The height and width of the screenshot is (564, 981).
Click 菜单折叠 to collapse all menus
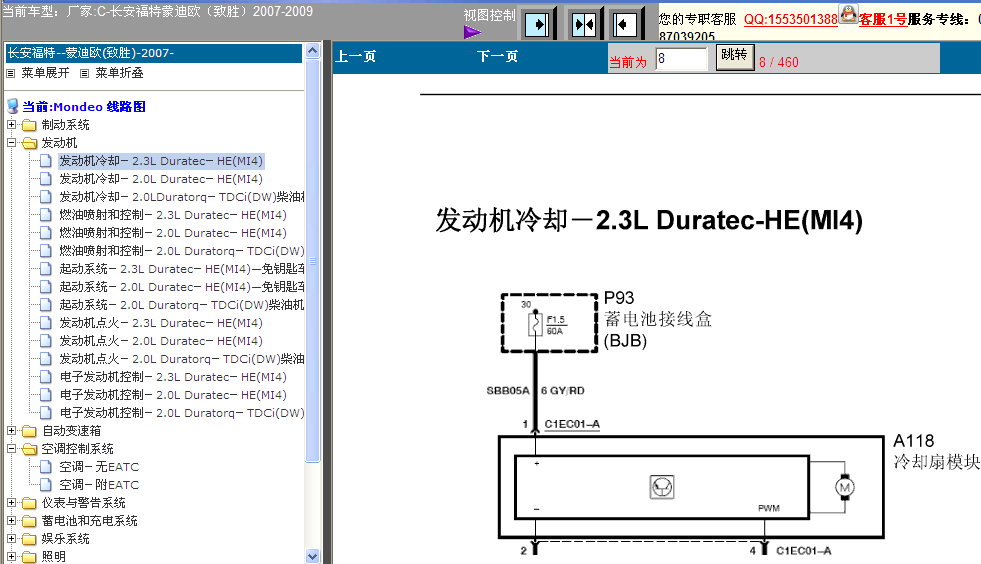click(x=119, y=73)
